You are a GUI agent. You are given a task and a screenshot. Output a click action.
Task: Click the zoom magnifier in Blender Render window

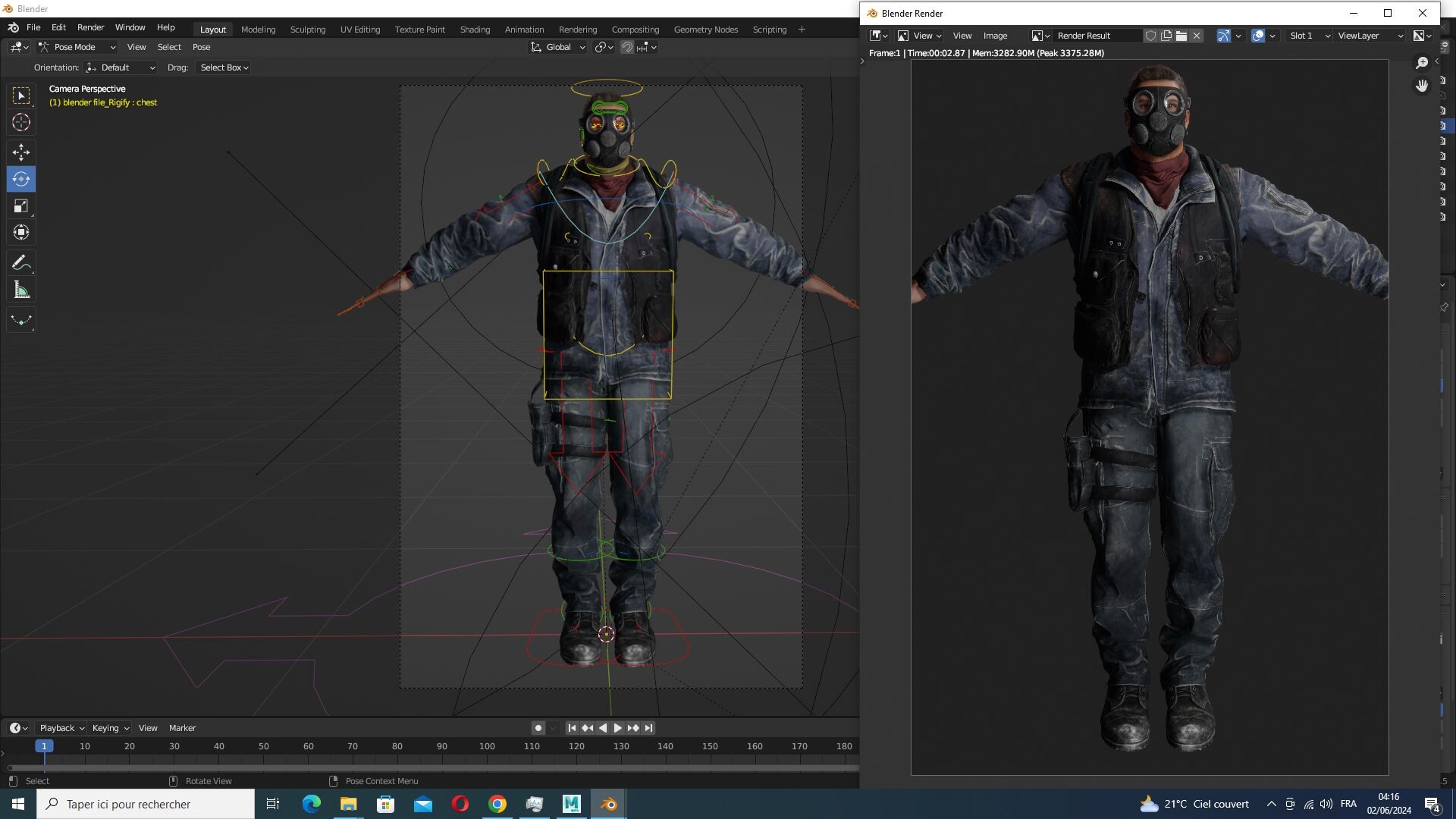click(x=1422, y=63)
